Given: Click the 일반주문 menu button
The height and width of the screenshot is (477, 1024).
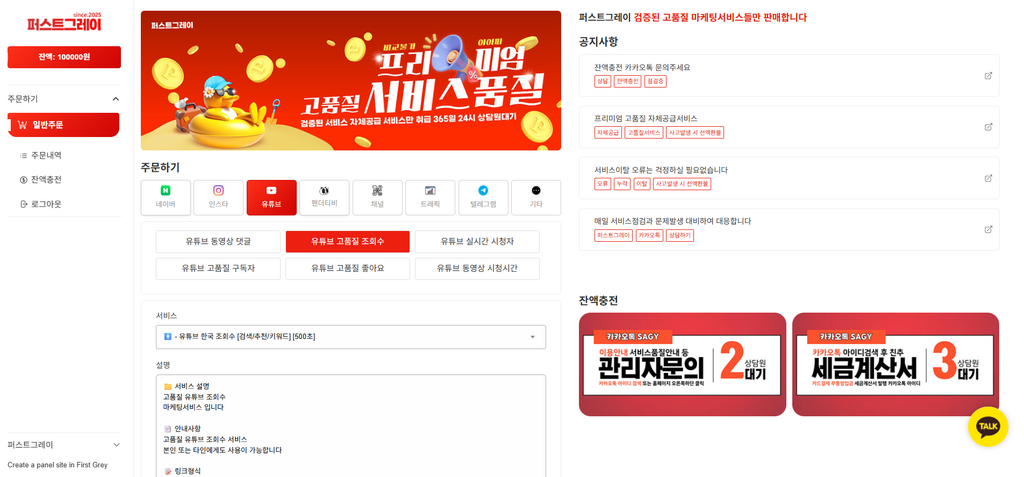Looking at the screenshot, I should [63, 125].
